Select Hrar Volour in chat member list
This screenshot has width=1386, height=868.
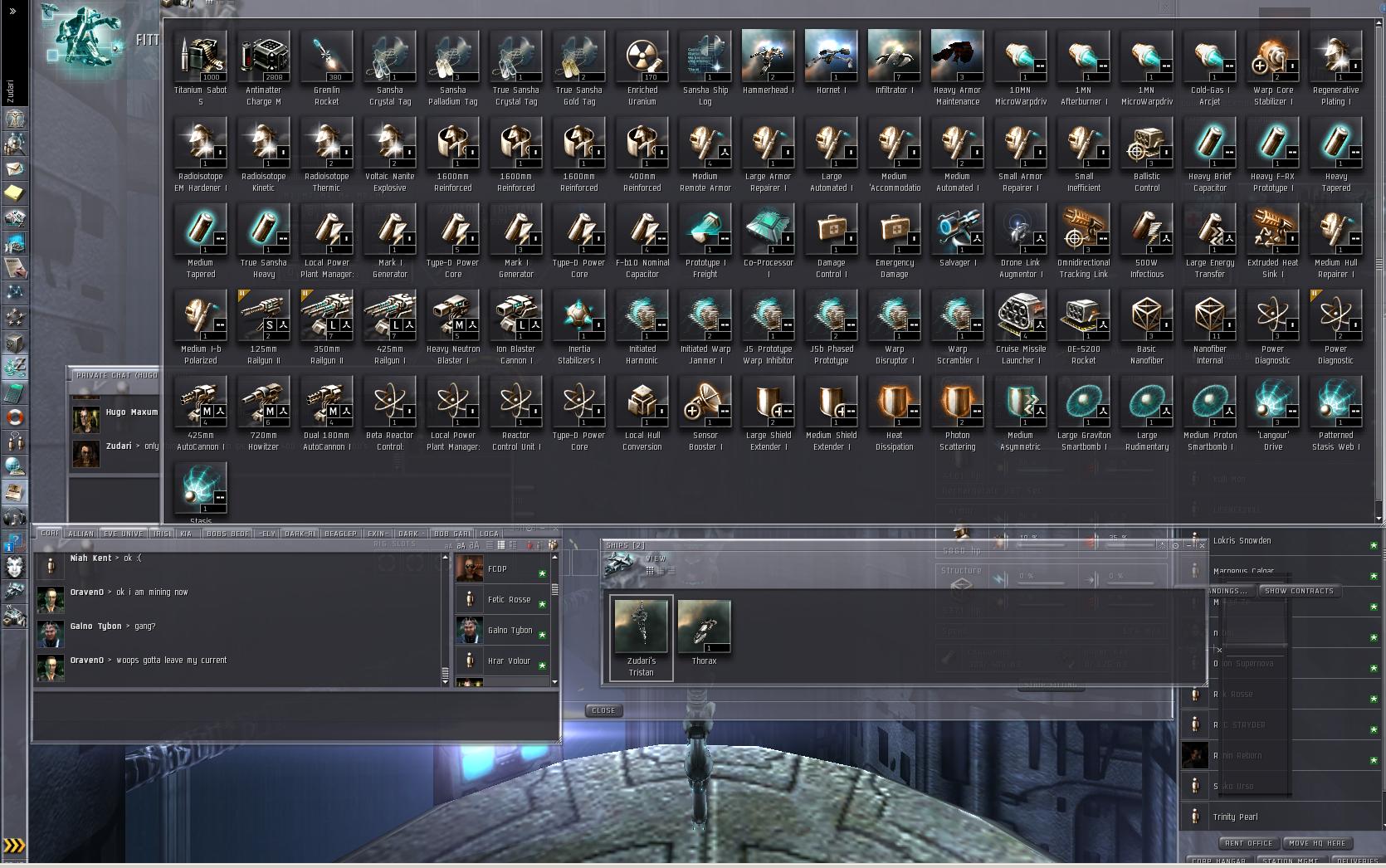click(x=502, y=661)
